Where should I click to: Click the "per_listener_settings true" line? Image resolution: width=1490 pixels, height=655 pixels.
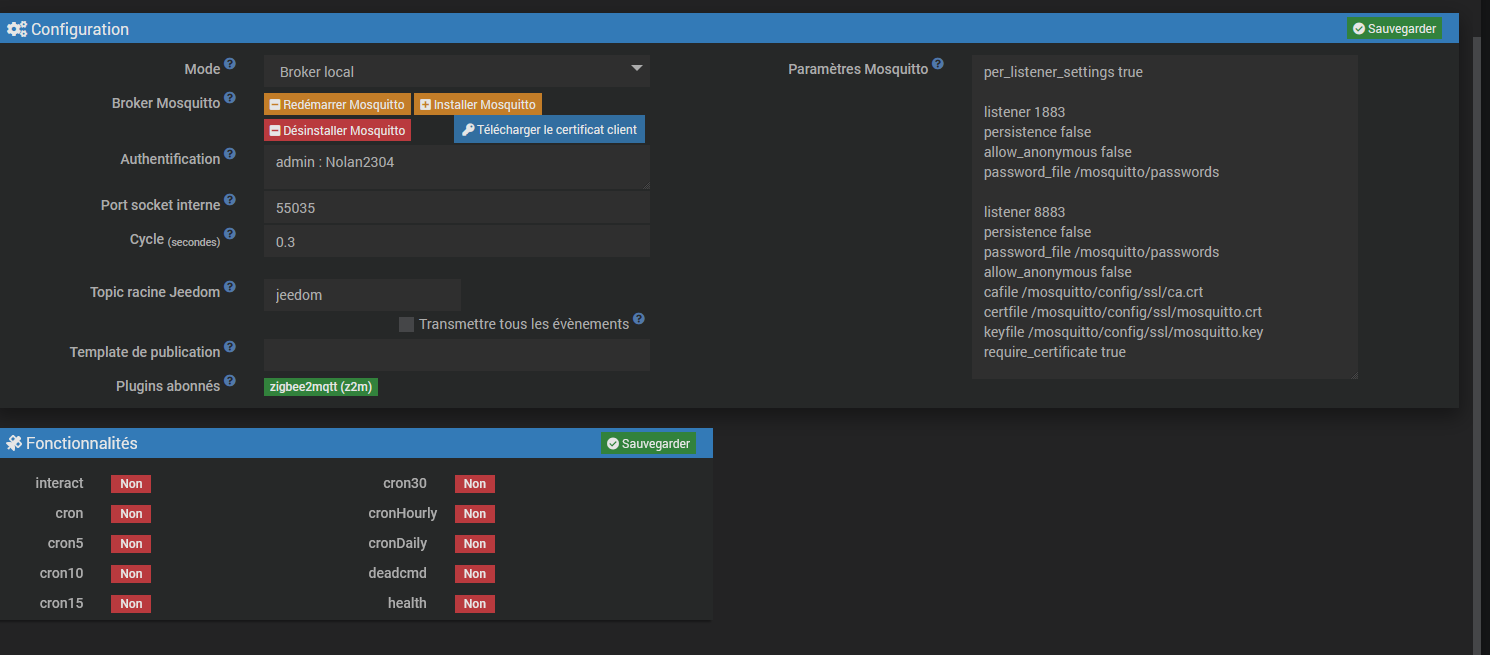tap(1063, 72)
